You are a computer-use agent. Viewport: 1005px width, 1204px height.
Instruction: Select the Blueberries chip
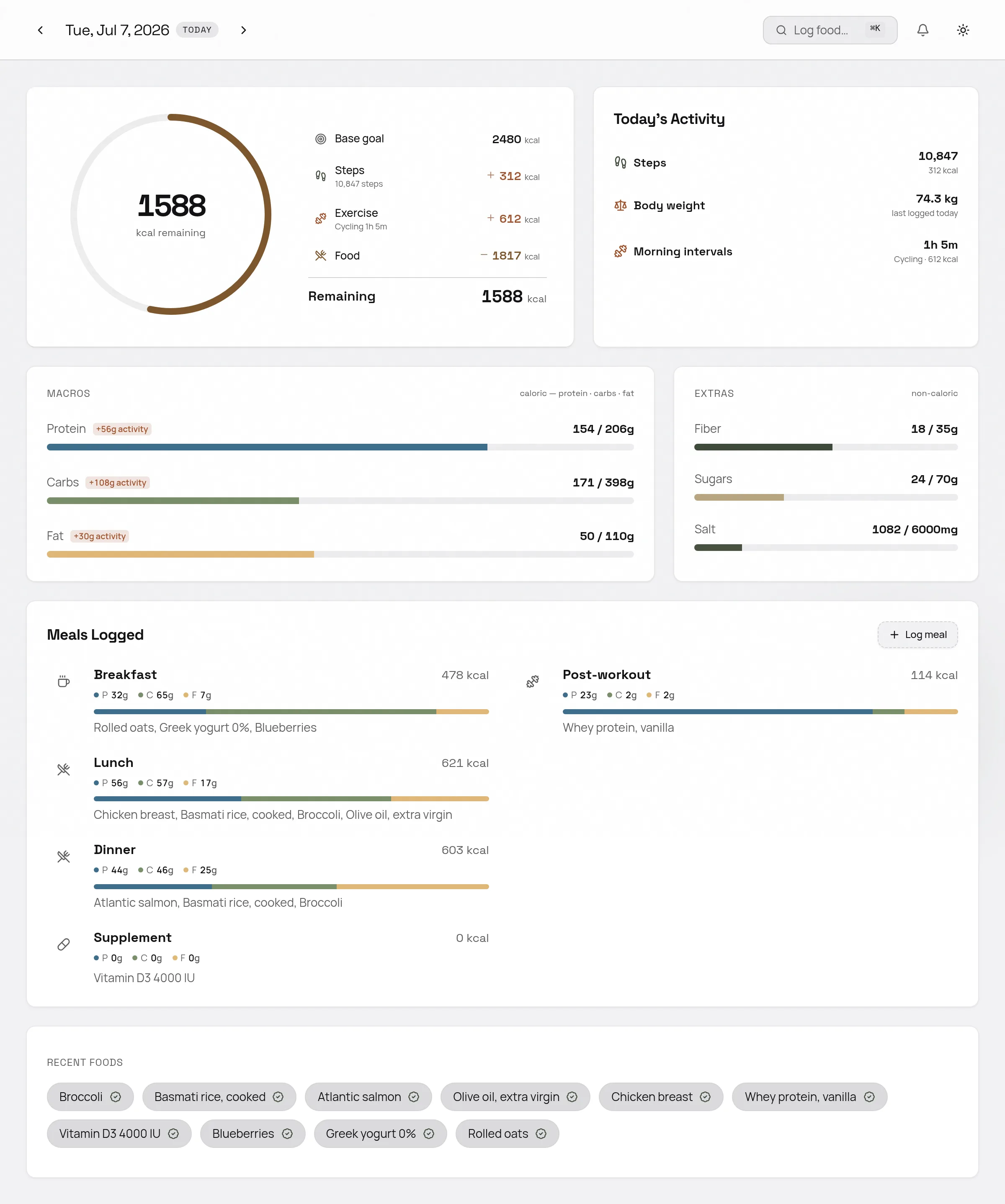pyautogui.click(x=253, y=1134)
